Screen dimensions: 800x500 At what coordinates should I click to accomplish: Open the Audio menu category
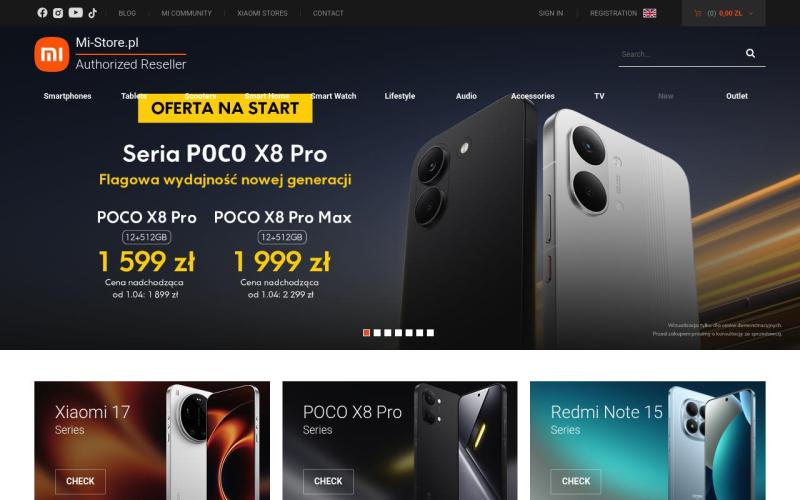coord(466,96)
